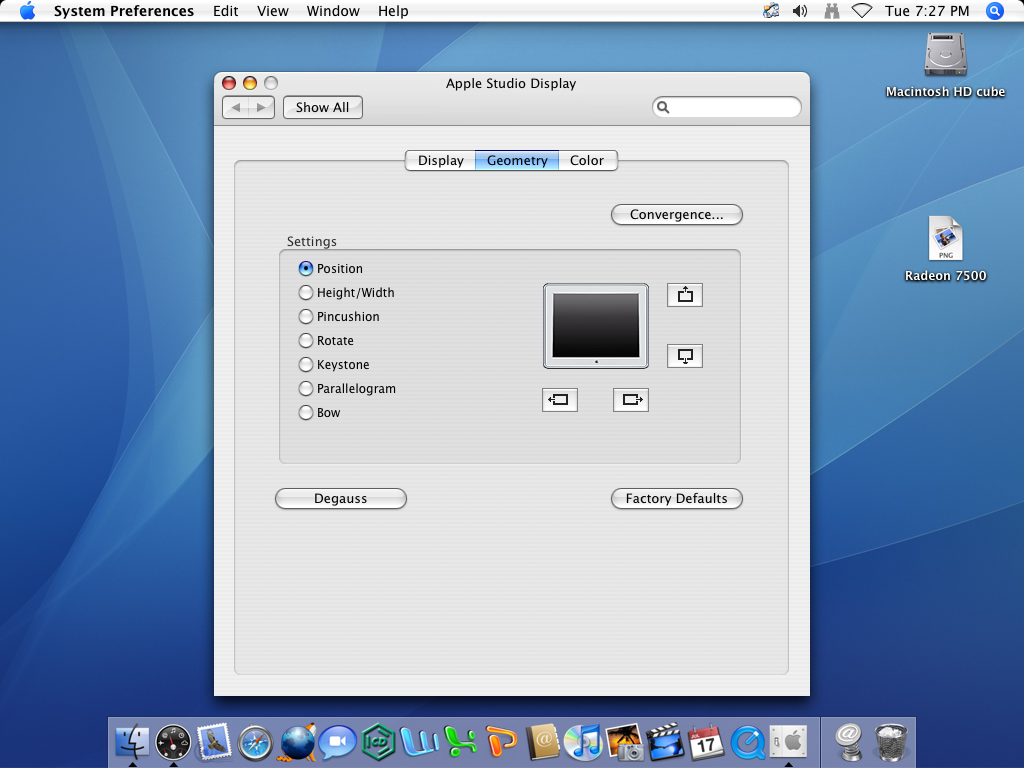Go back with the left arrow button
This screenshot has width=1024, height=768.
tap(236, 107)
